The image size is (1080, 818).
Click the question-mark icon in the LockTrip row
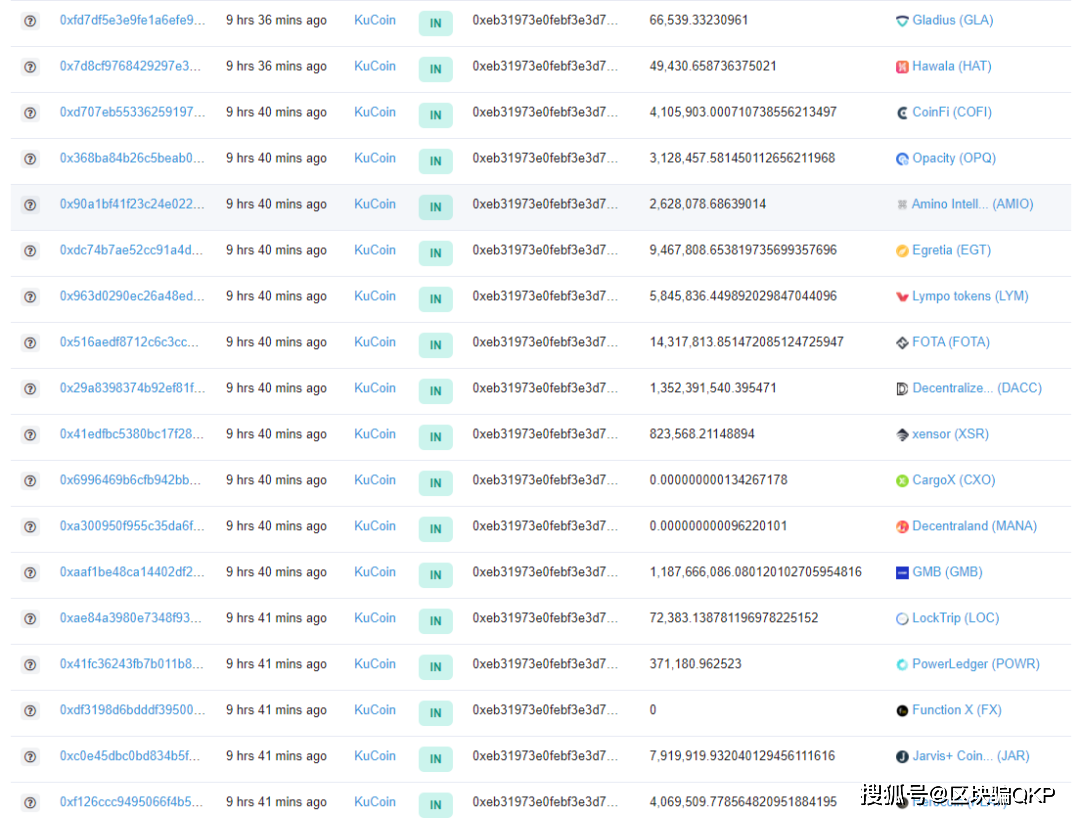(30, 619)
